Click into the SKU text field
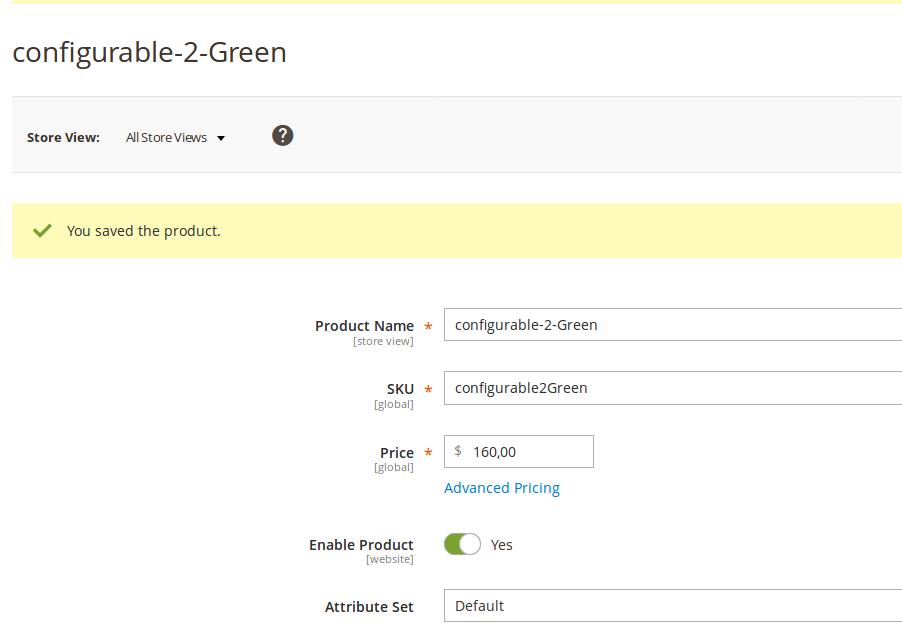The width and height of the screenshot is (902, 642). click(672, 388)
